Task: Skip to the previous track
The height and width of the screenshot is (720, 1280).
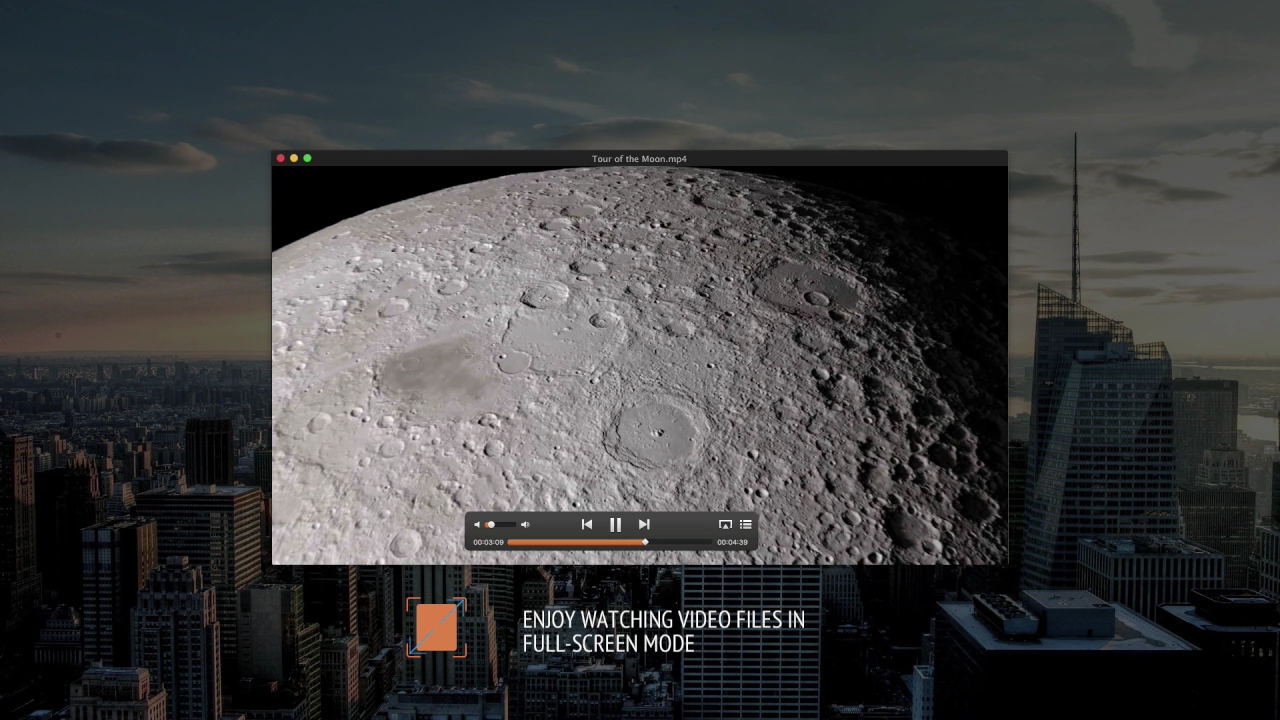Action: click(x=587, y=524)
